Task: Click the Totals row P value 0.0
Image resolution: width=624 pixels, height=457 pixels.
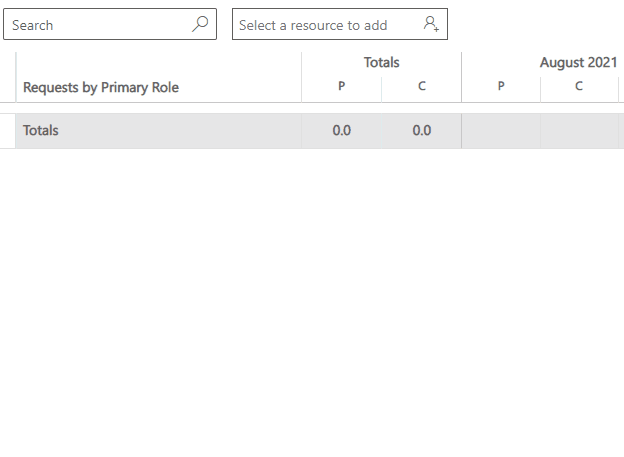Action: pyautogui.click(x=342, y=130)
